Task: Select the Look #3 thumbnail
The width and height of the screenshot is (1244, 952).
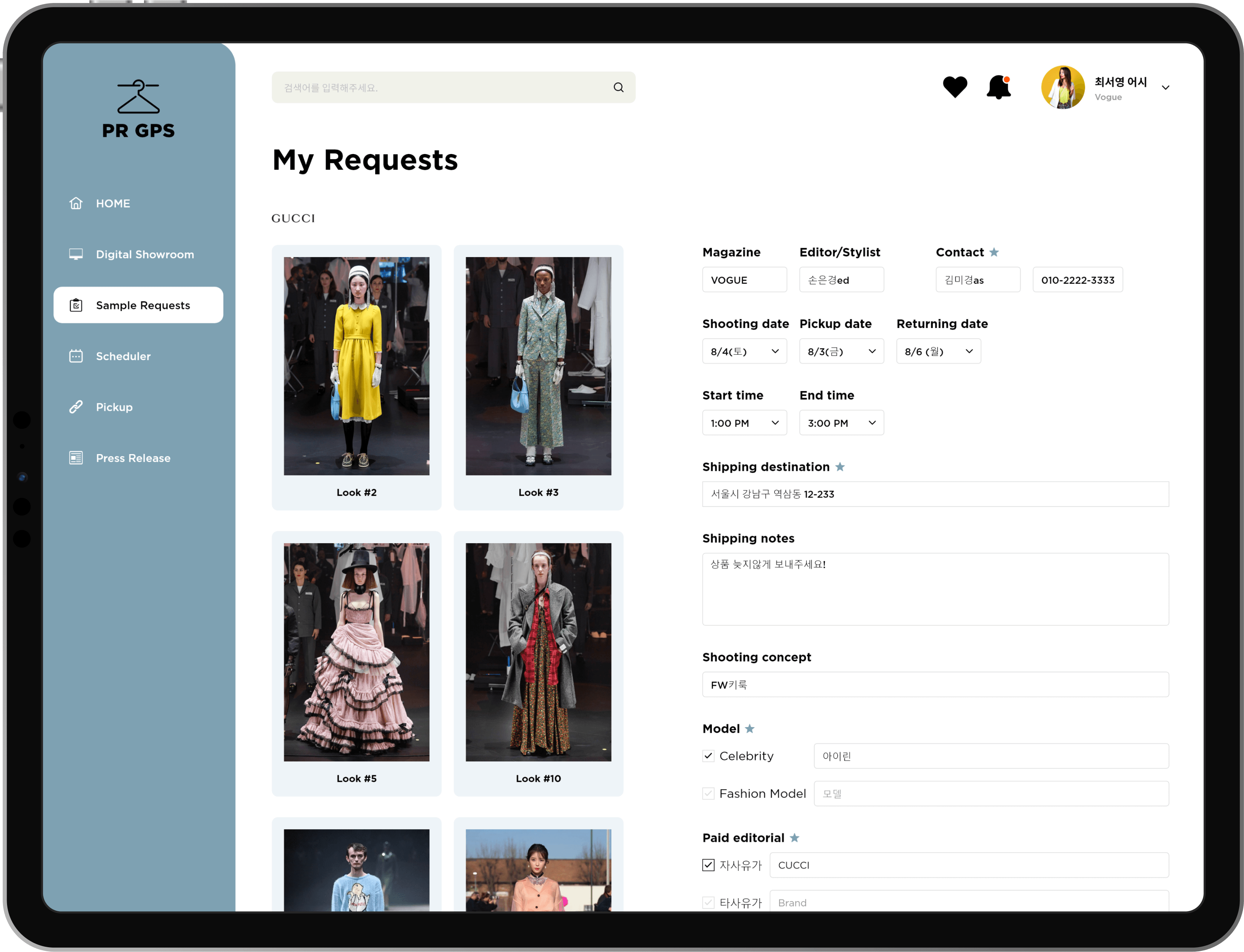Action: 538,366
